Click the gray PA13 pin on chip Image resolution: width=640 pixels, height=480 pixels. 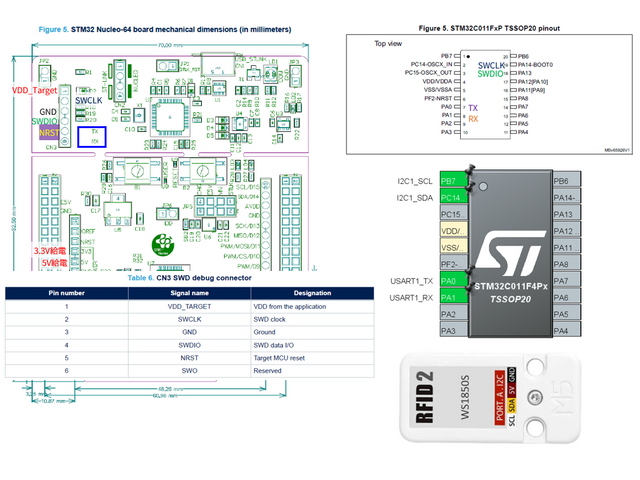[x=565, y=214]
